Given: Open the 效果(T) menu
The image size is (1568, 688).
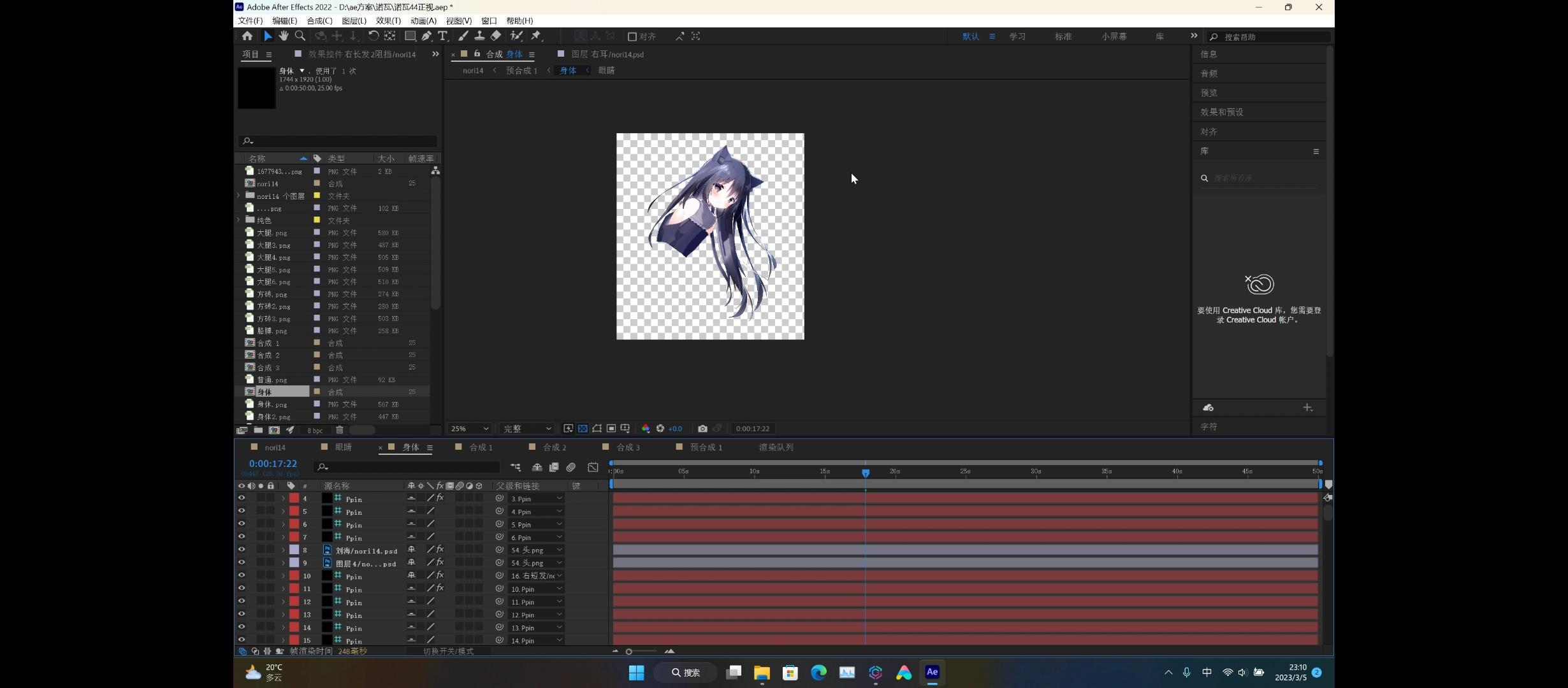Looking at the screenshot, I should click(388, 21).
